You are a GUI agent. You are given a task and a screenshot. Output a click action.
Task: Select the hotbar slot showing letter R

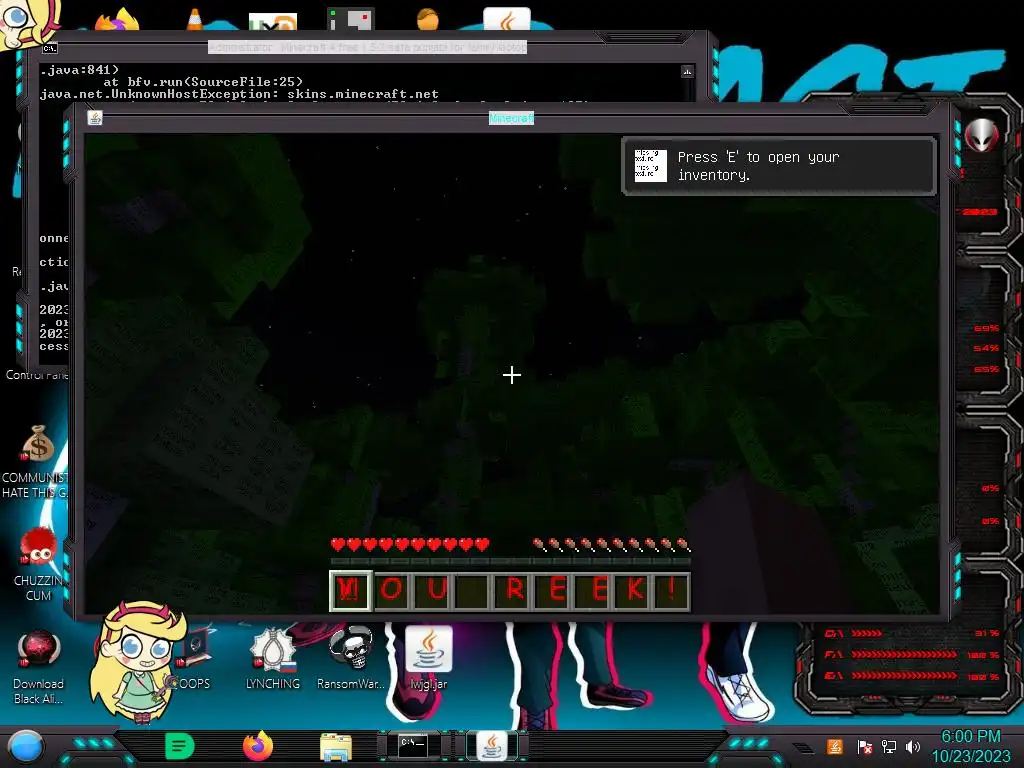(513, 590)
